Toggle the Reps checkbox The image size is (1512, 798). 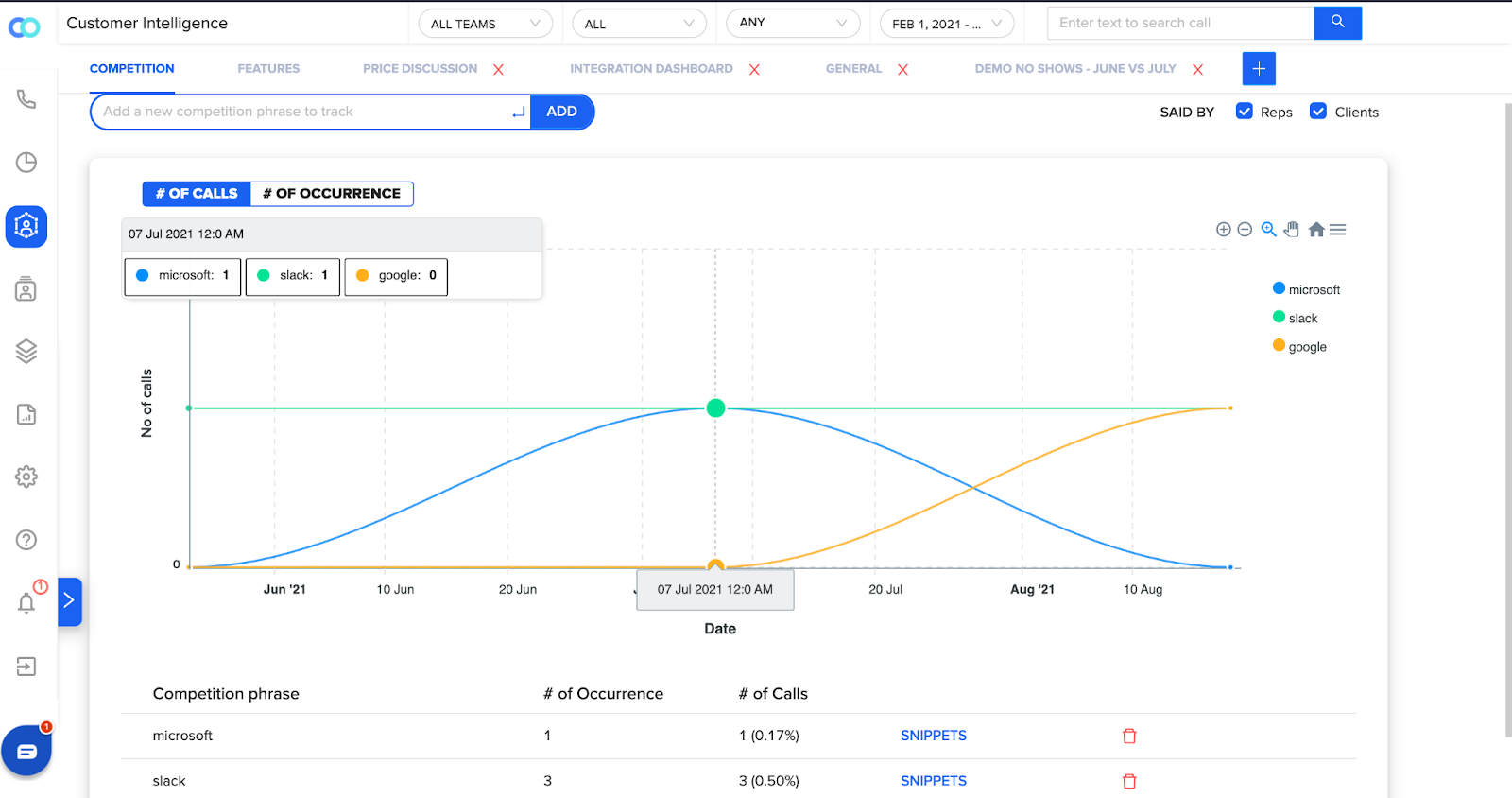(1245, 112)
